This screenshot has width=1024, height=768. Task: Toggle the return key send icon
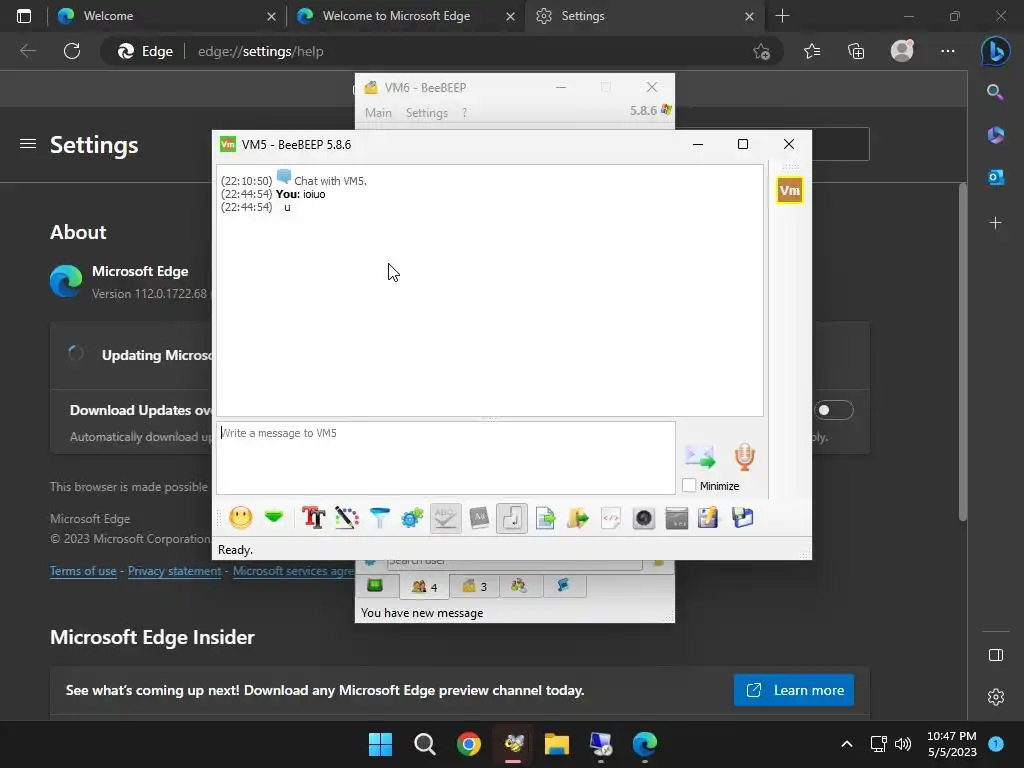512,518
